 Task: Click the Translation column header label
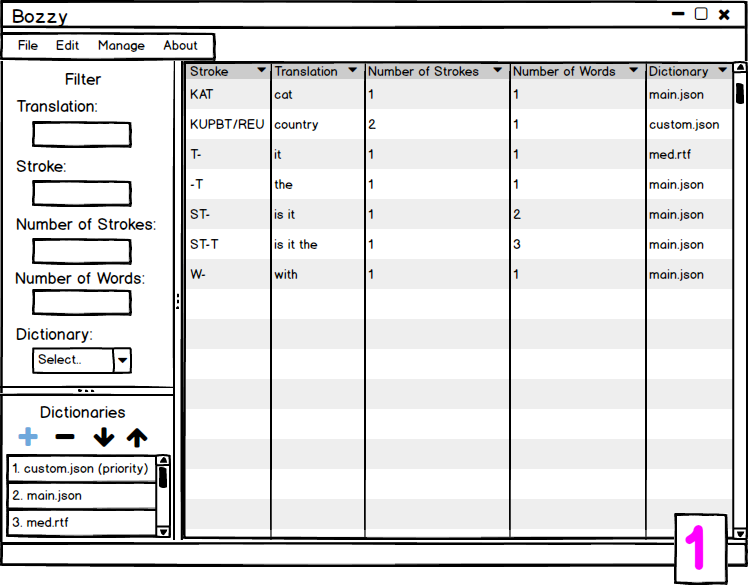(x=306, y=71)
